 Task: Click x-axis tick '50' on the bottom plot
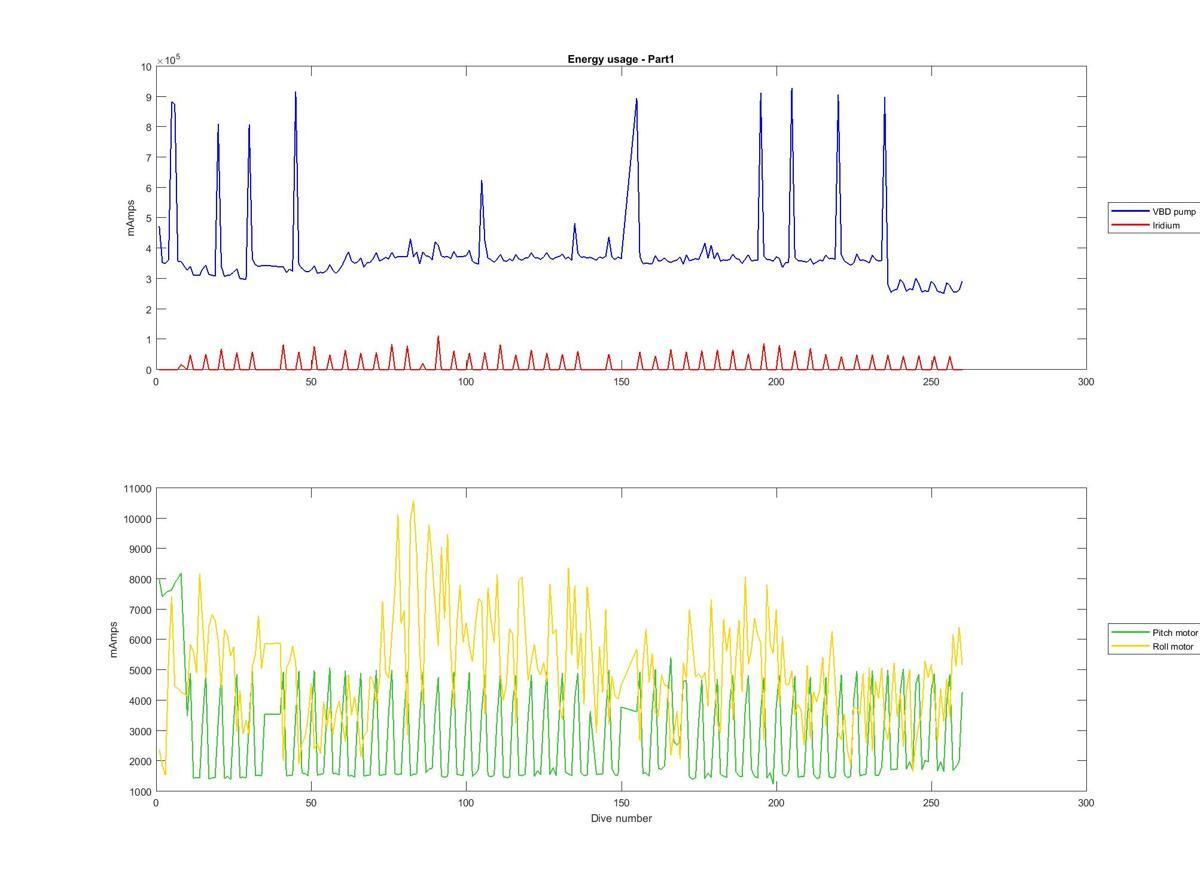point(311,803)
